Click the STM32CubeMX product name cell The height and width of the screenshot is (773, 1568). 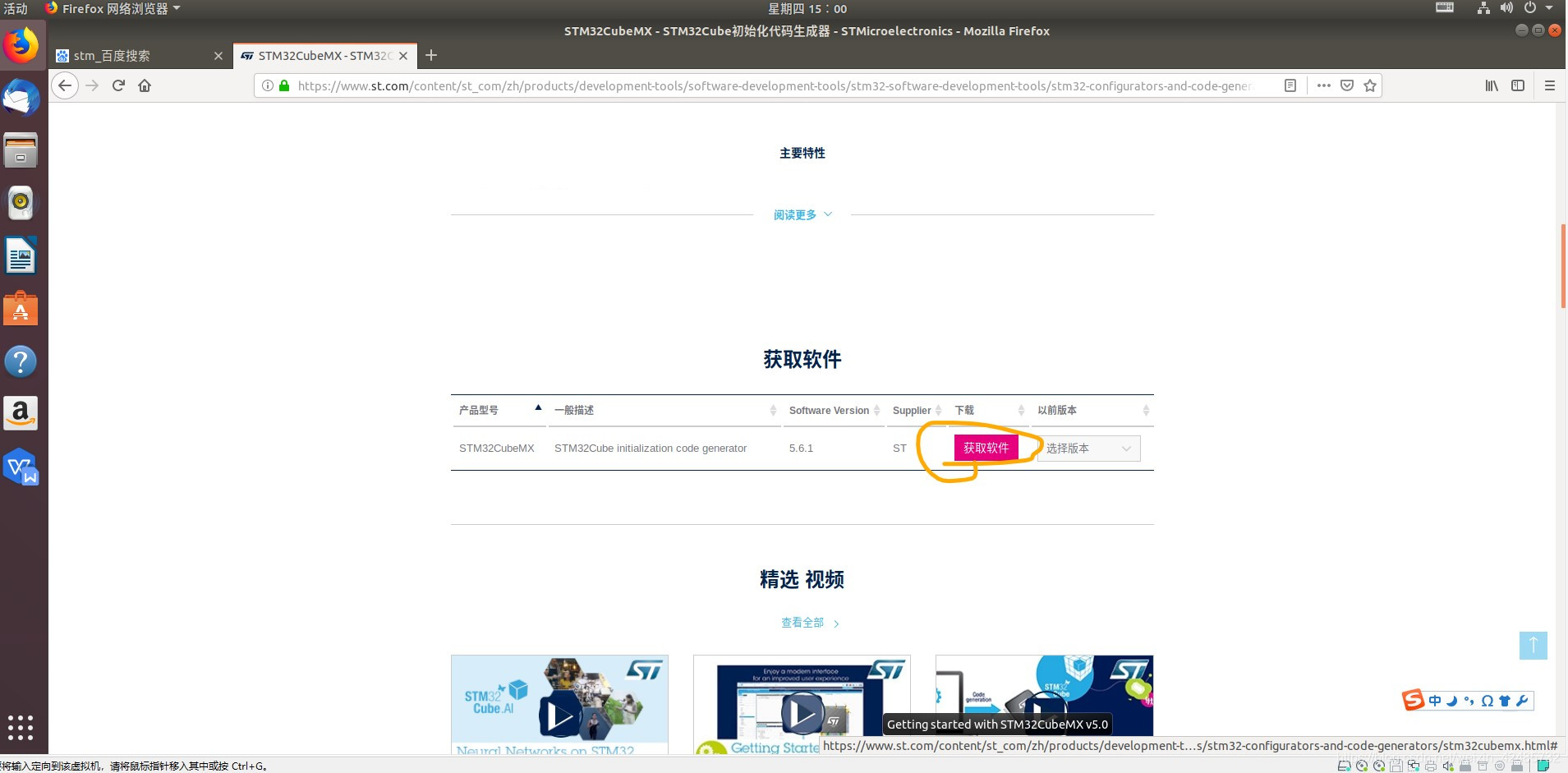click(x=496, y=448)
